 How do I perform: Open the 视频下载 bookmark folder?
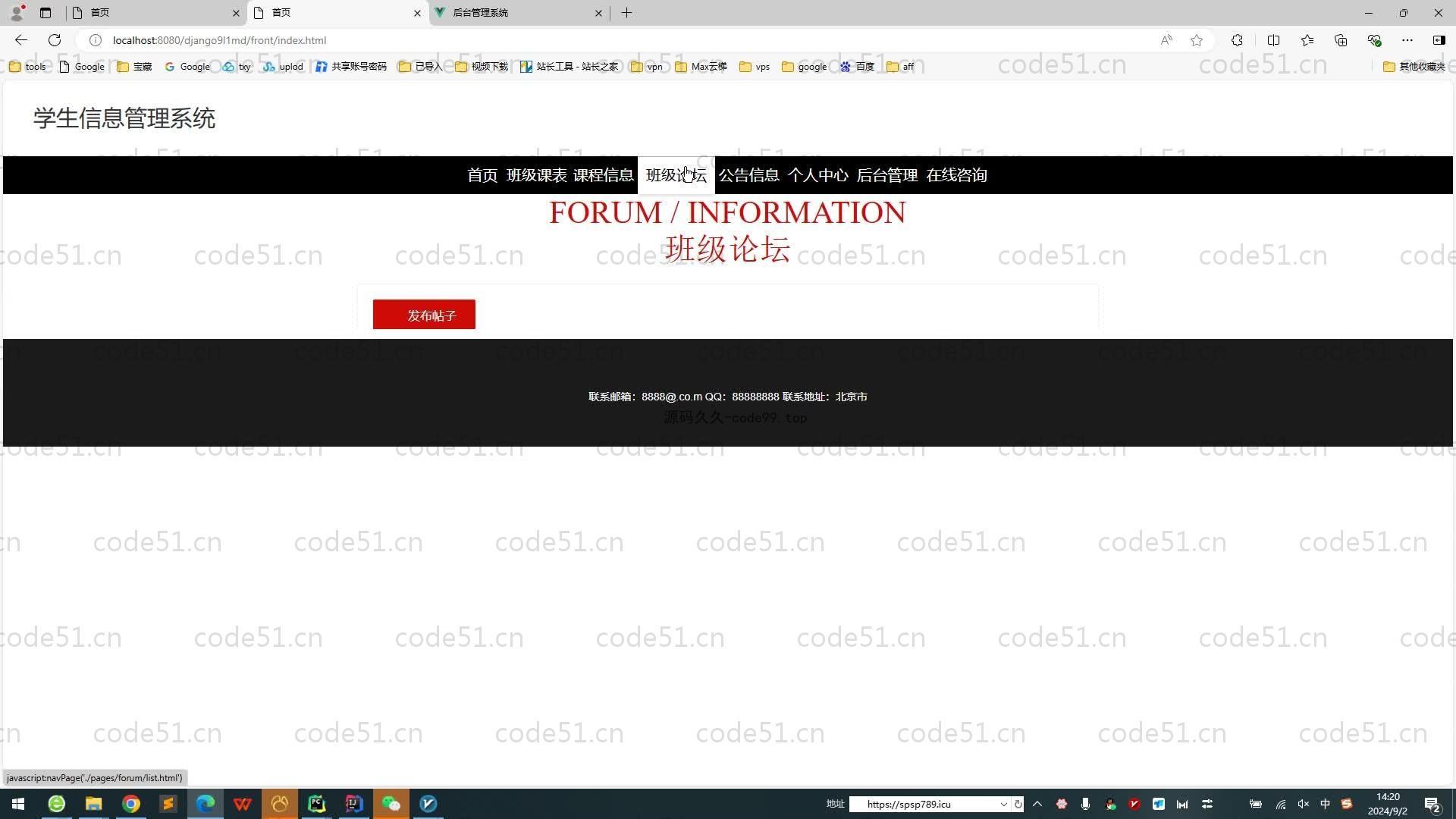click(x=482, y=67)
